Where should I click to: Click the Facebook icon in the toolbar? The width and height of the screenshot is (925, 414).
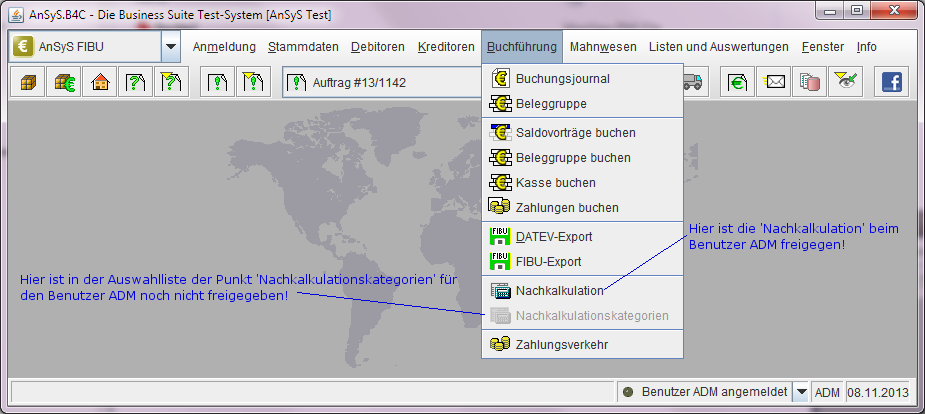[891, 82]
